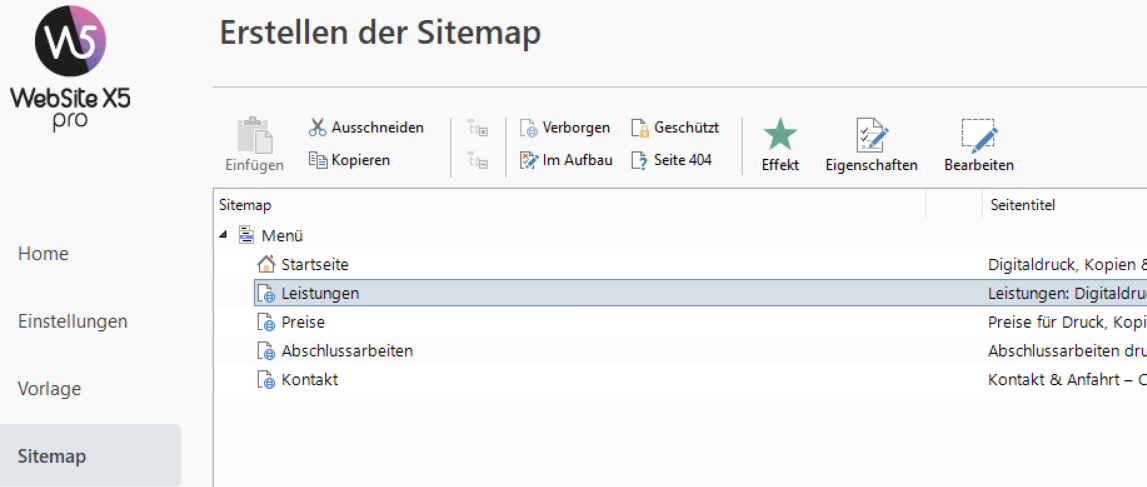Click the Ausschneiden scissors icon
1147x487 pixels.
point(318,128)
